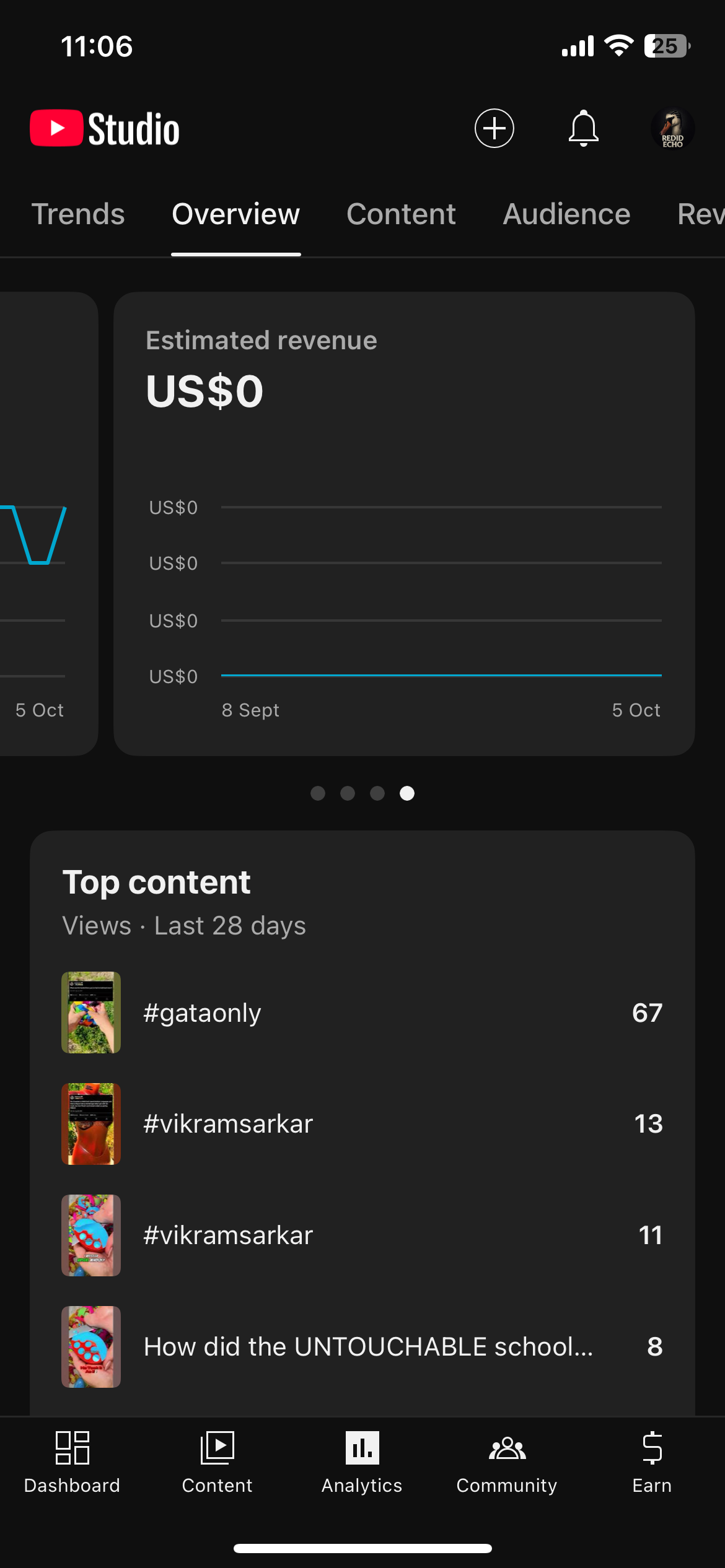Open the notifications bell
725x1568 pixels.
pos(583,129)
